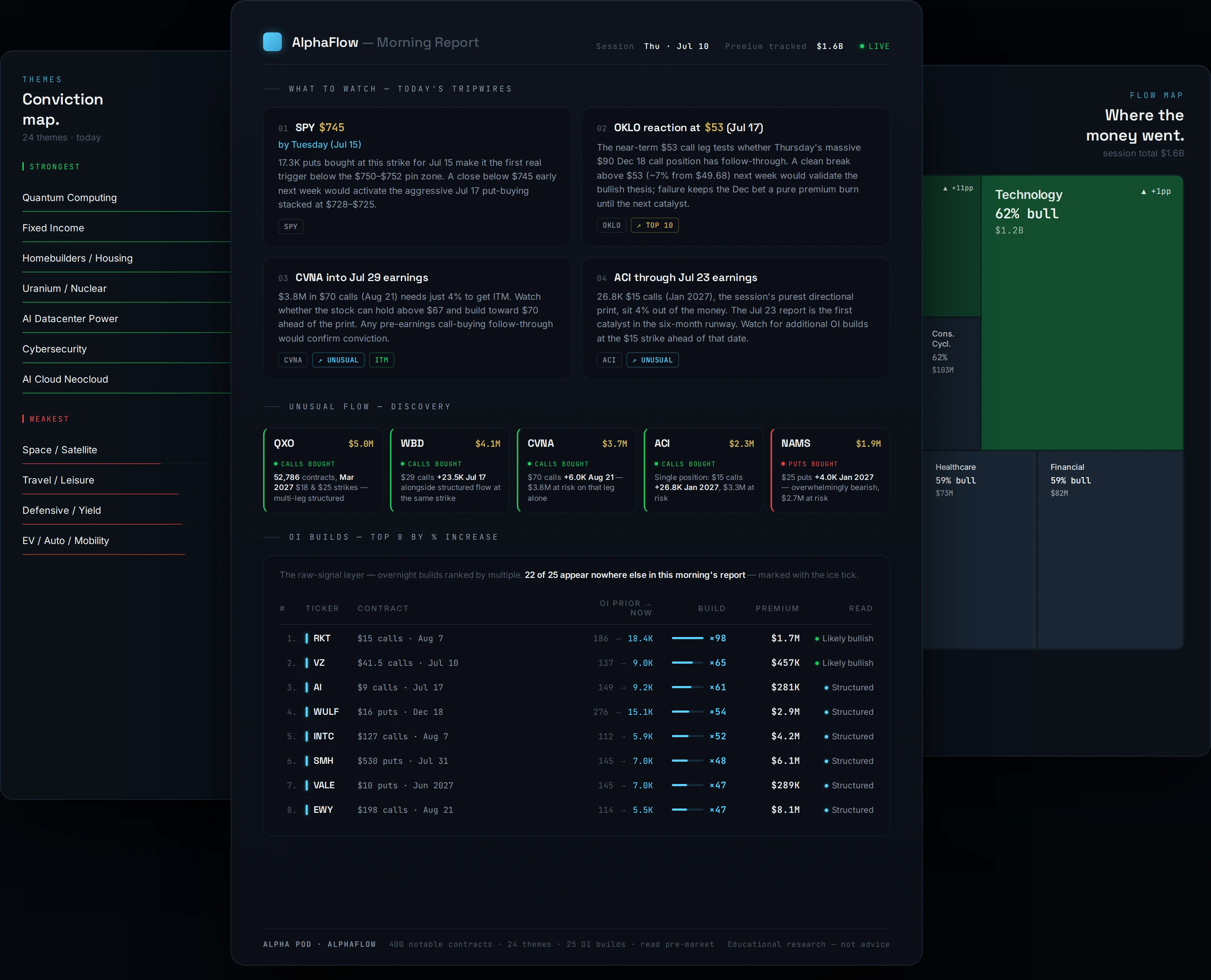The width and height of the screenshot is (1211, 980).
Task: Click the AlphaFlow blue logo square
Action: tap(272, 42)
